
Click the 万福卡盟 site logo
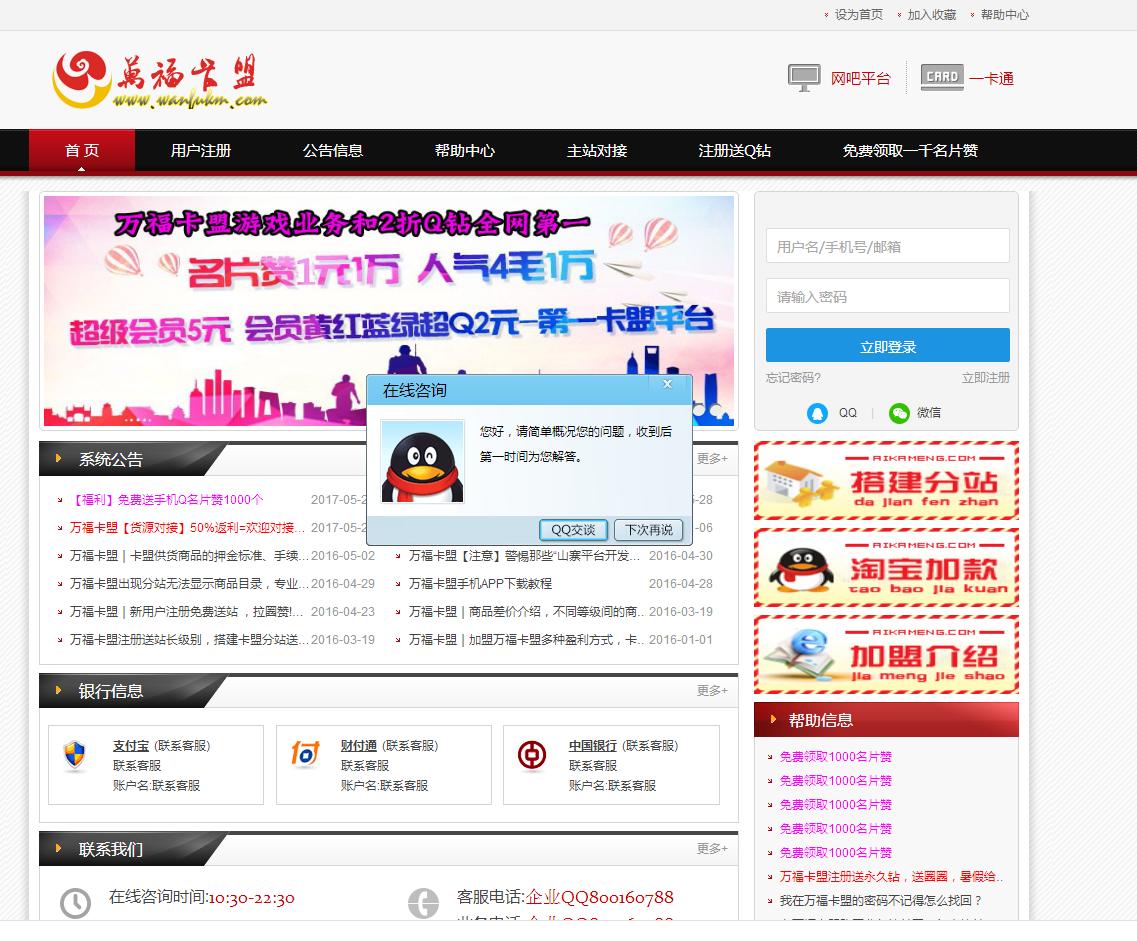pyautogui.click(x=160, y=80)
